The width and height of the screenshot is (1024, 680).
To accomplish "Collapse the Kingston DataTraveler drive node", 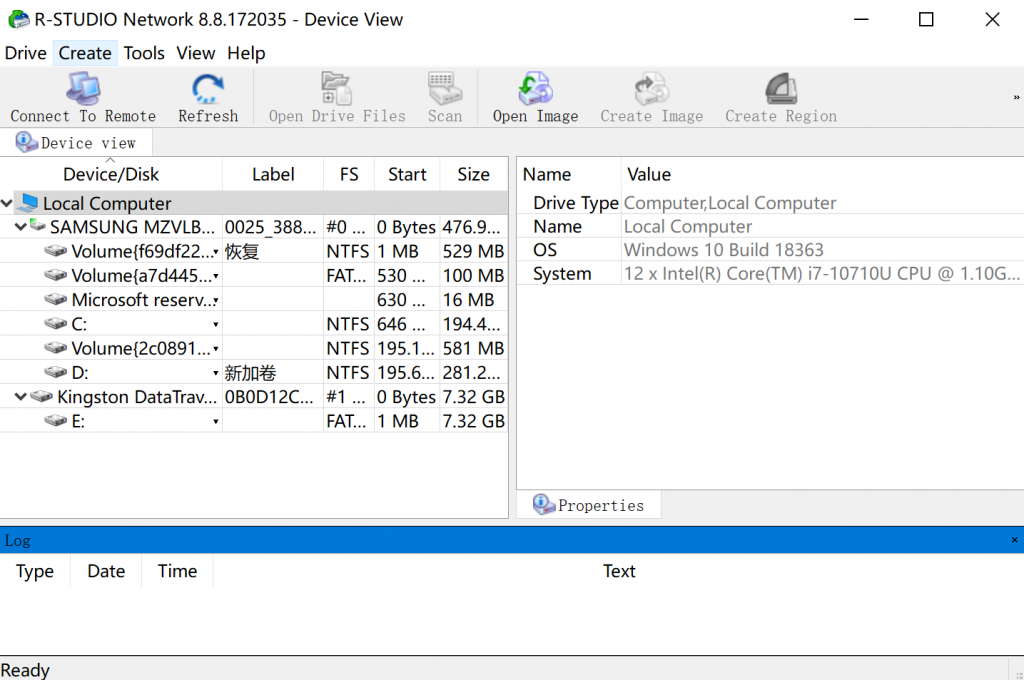I will 20,397.
